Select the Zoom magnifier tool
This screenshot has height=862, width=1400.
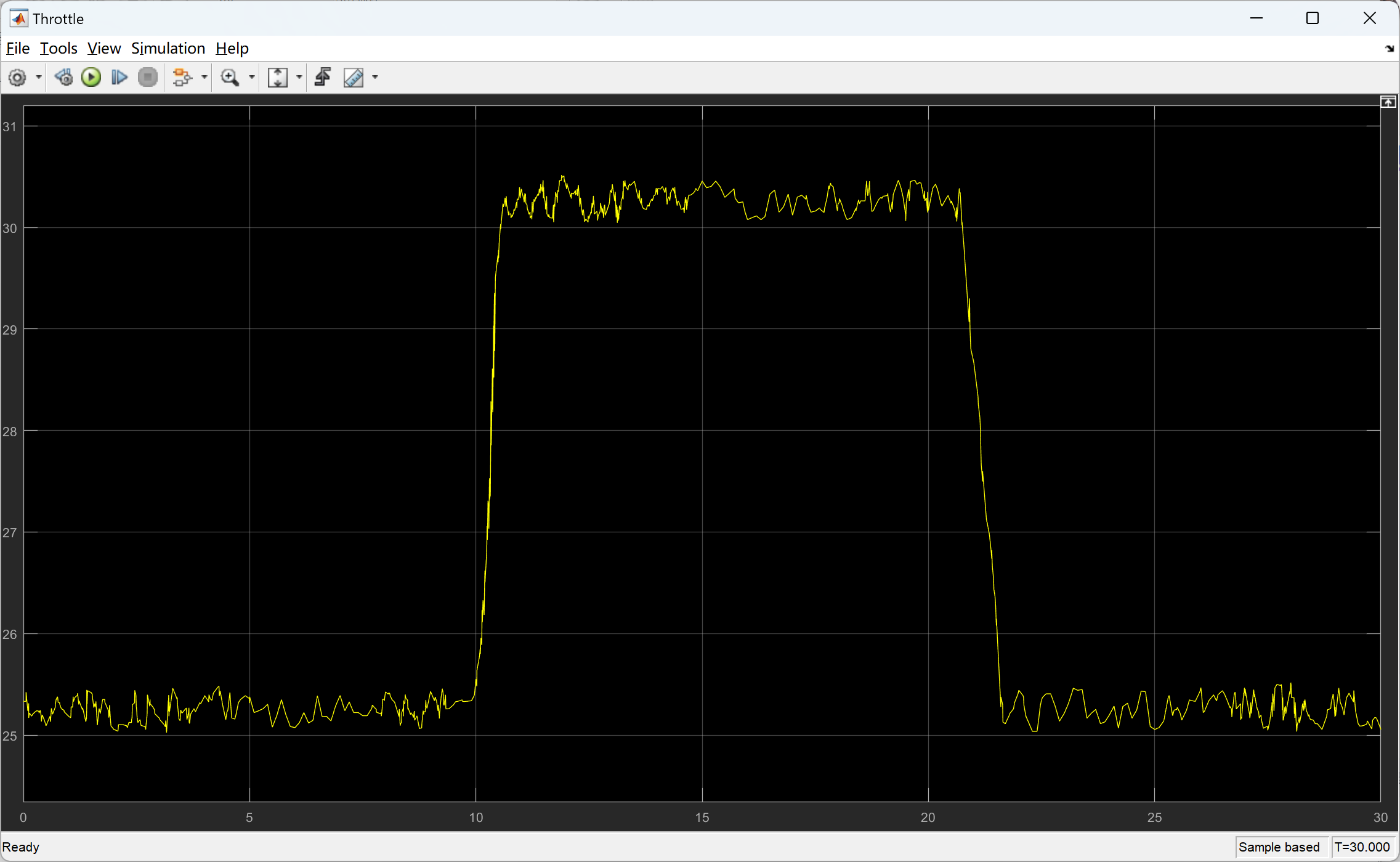point(230,78)
